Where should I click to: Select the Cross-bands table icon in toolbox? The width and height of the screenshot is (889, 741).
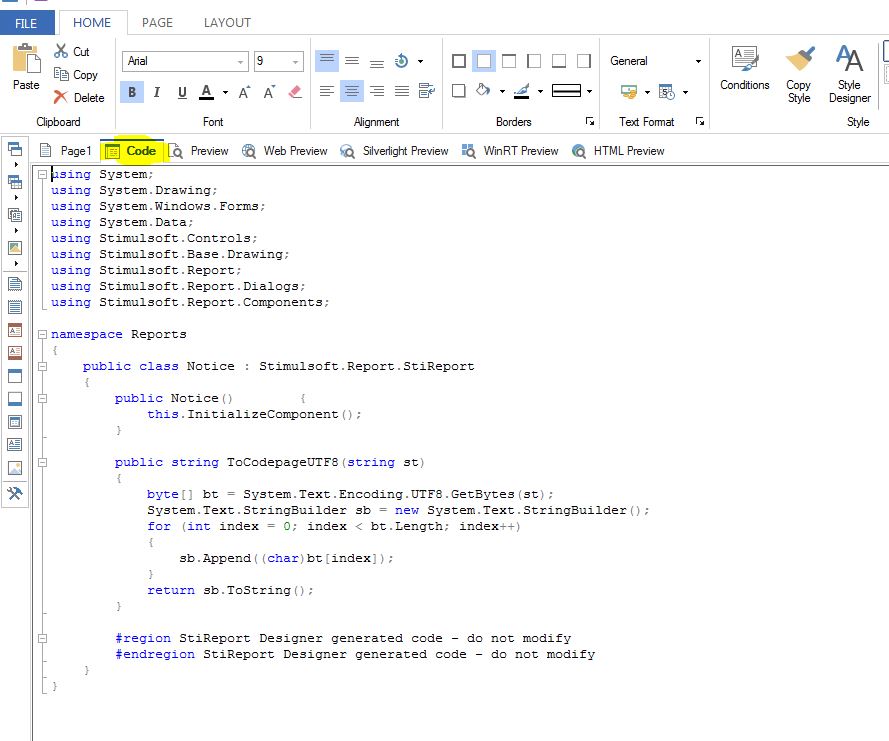pyautogui.click(x=15, y=182)
